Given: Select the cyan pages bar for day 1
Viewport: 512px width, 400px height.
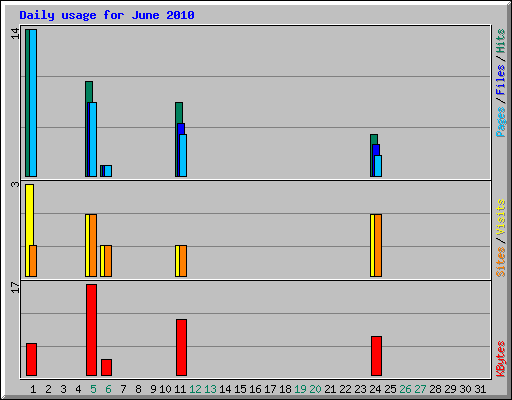Looking at the screenshot, I should tap(33, 103).
